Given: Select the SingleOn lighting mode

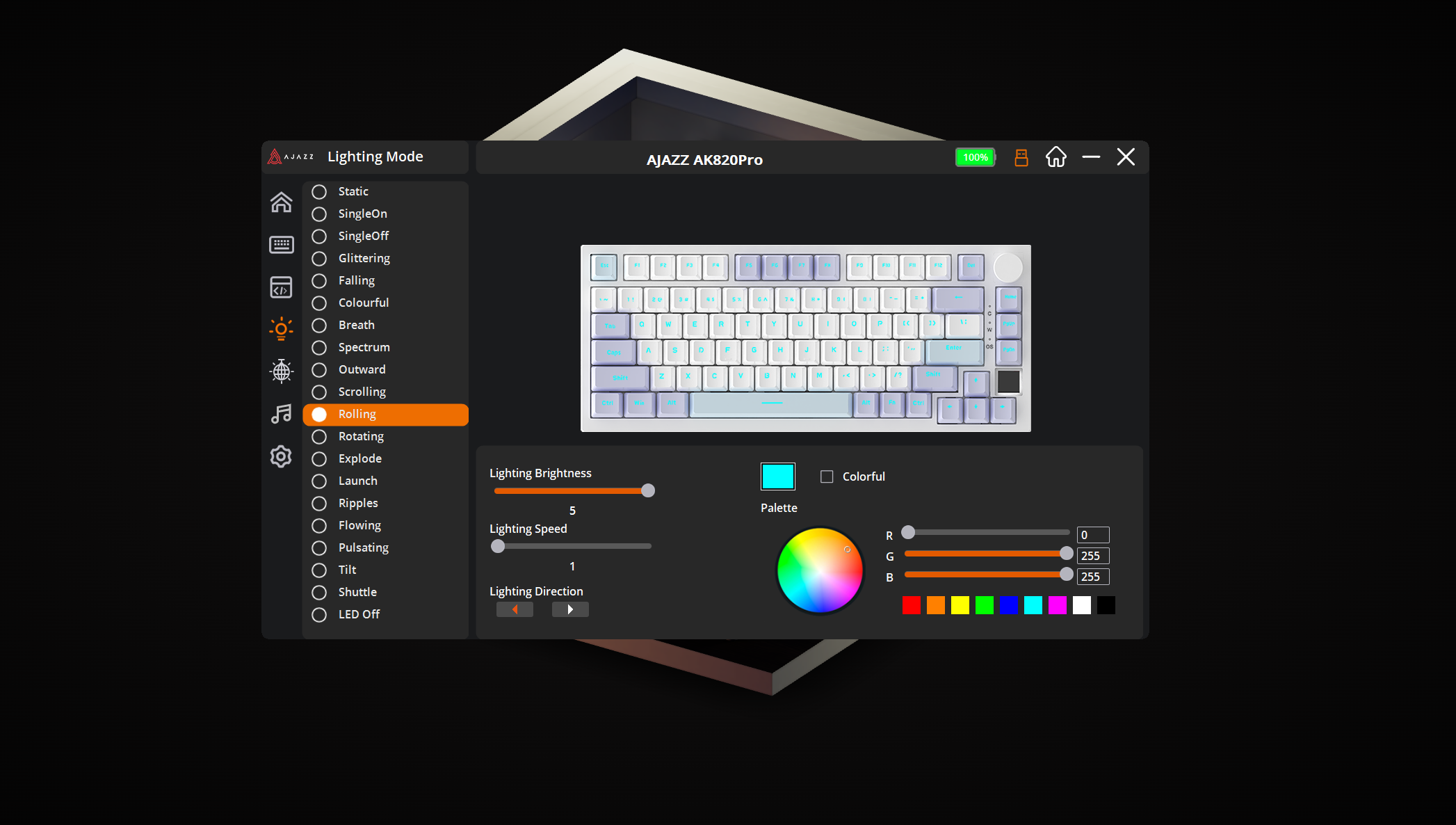Looking at the screenshot, I should 385,214.
